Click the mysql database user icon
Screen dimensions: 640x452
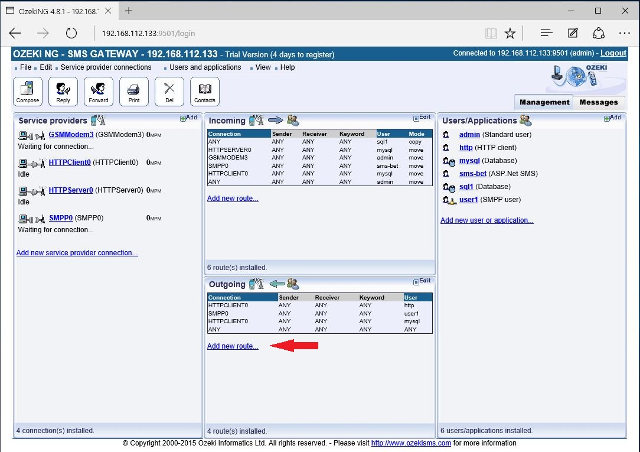449,161
